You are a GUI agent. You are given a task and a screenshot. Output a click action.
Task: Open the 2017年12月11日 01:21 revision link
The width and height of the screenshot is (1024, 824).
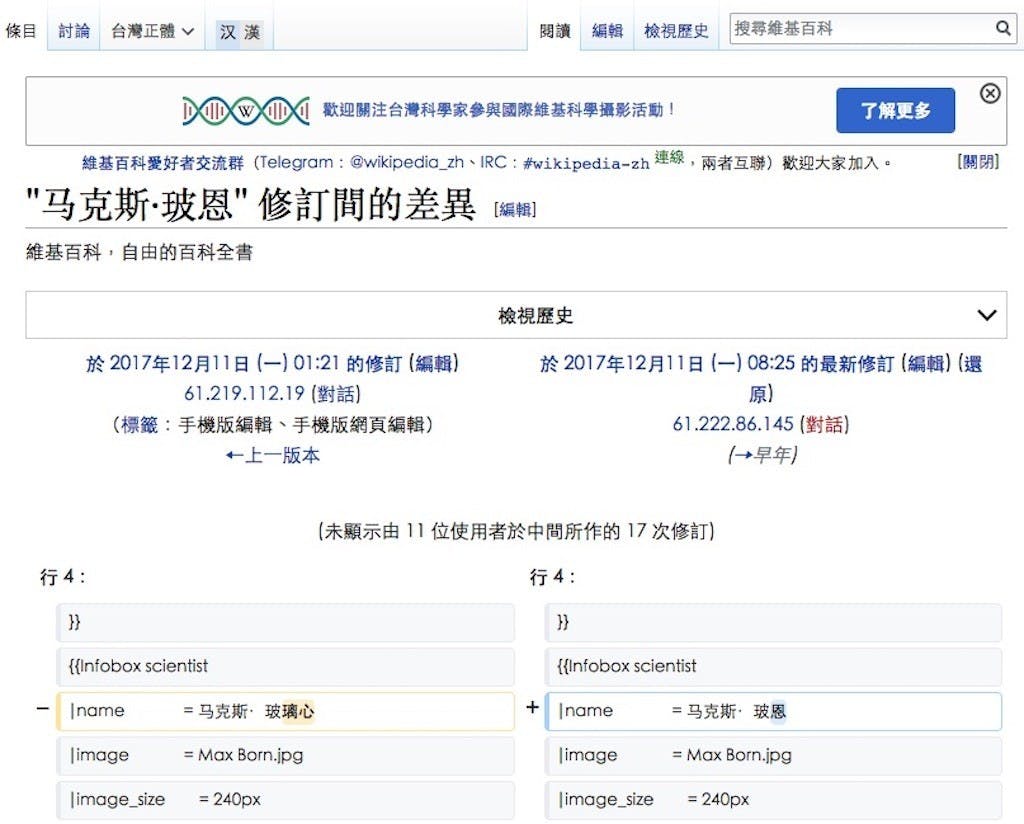point(243,363)
